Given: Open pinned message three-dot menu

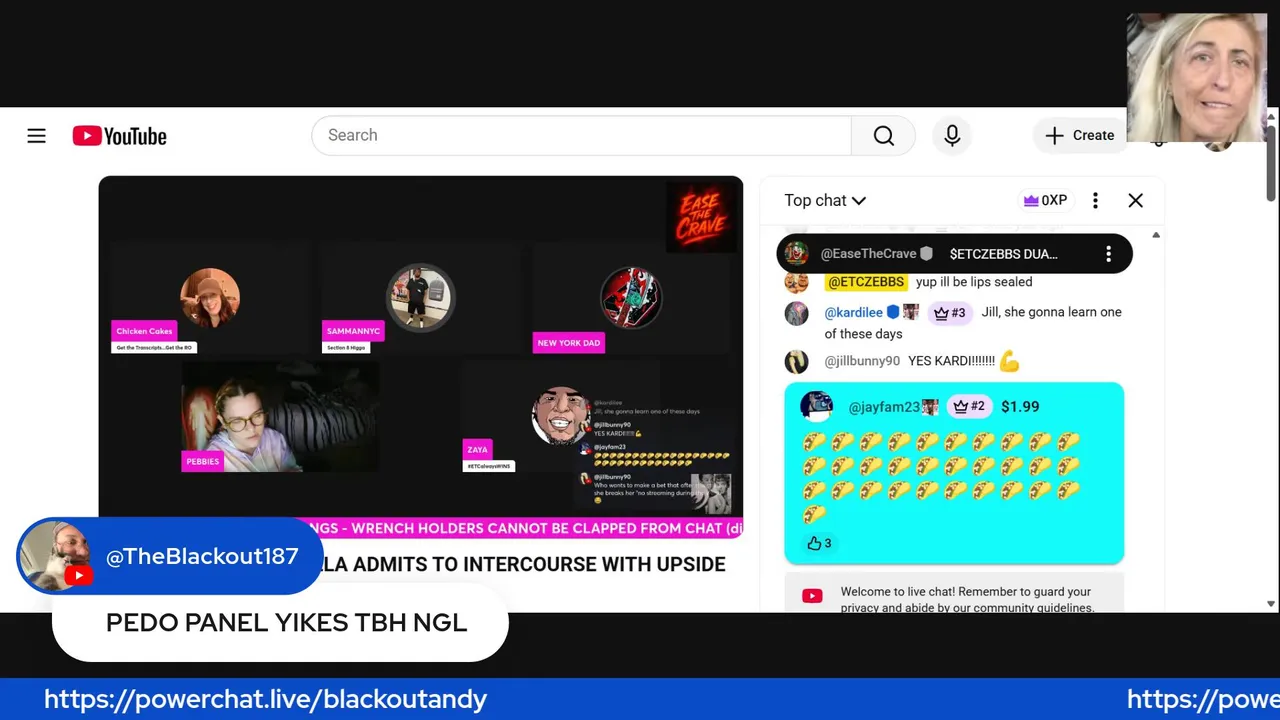Looking at the screenshot, I should 1108,254.
